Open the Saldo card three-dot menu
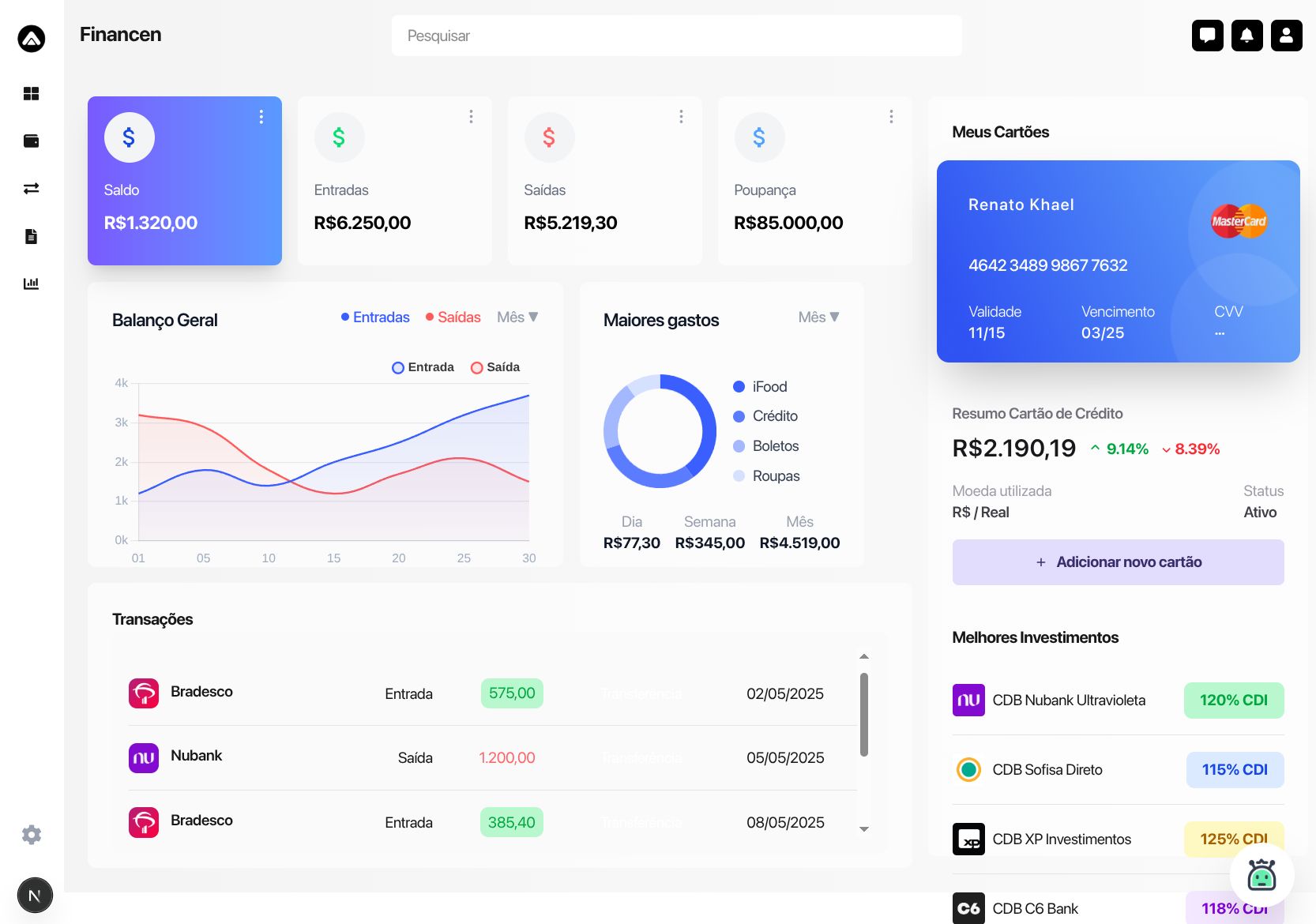 pyautogui.click(x=261, y=117)
